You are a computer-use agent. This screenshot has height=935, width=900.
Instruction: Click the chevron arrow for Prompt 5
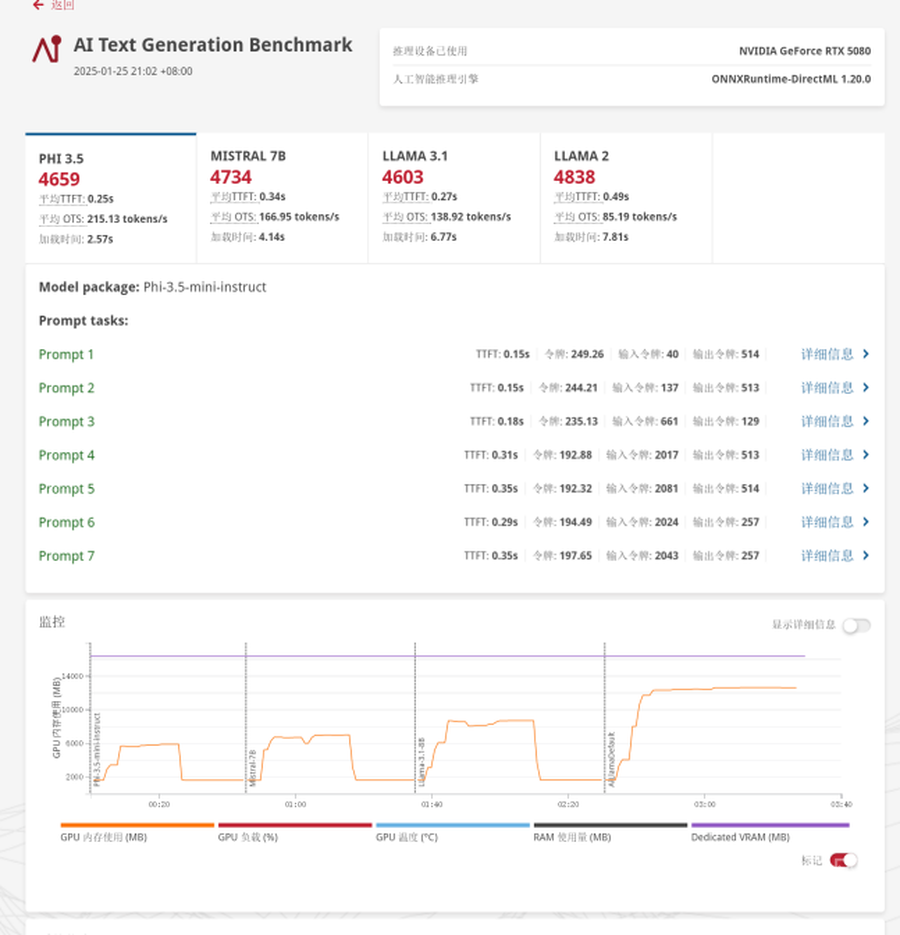866,489
